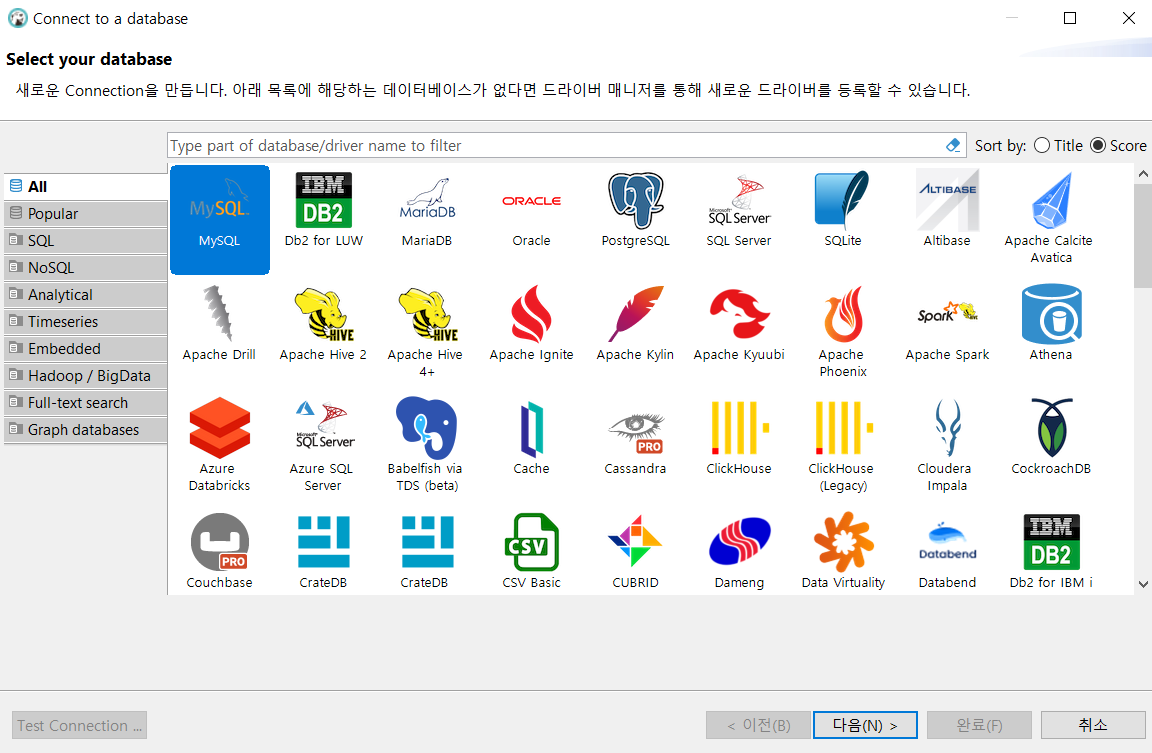
Task: Pick the Db2 for IBM i driver
Action: (1051, 552)
